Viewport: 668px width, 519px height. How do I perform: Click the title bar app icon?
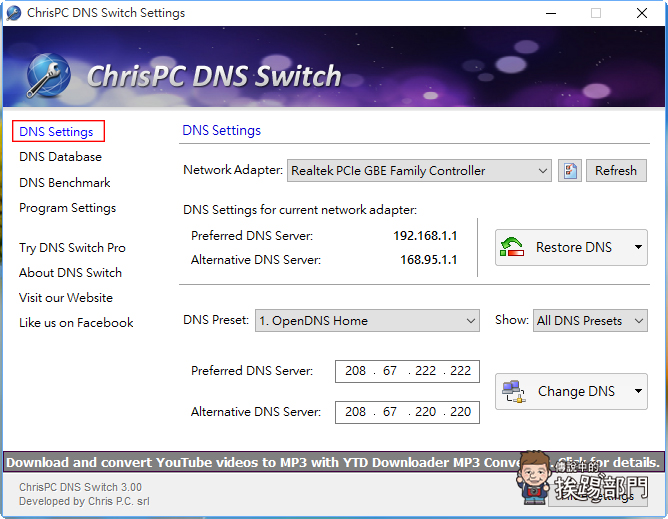pyautogui.click(x=14, y=13)
